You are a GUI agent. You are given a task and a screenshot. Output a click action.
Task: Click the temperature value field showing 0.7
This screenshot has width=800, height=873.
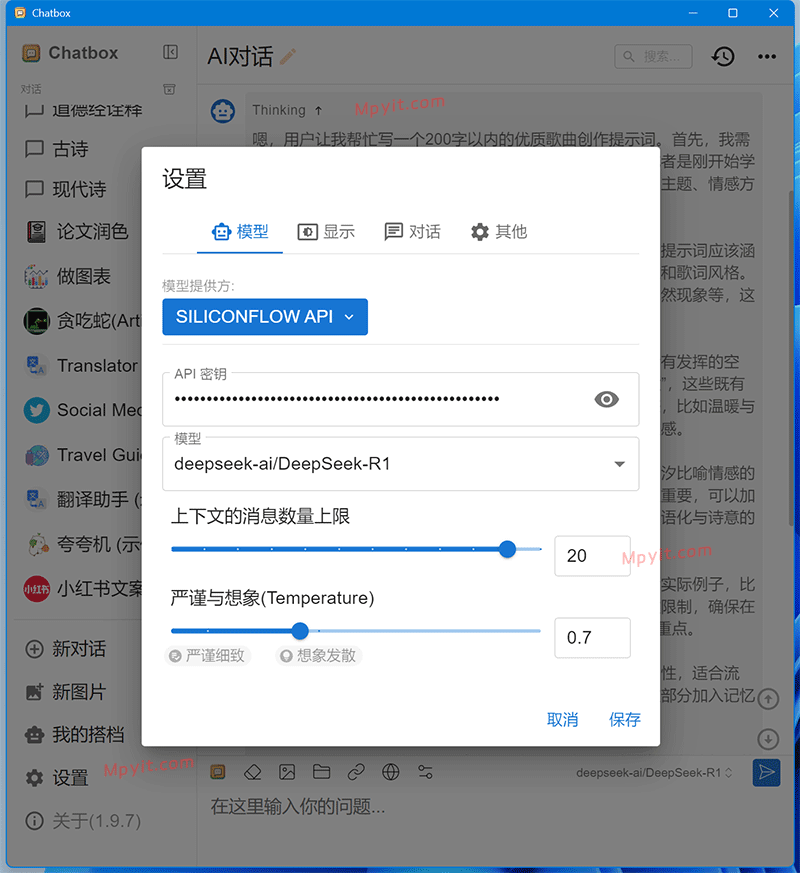click(x=592, y=637)
